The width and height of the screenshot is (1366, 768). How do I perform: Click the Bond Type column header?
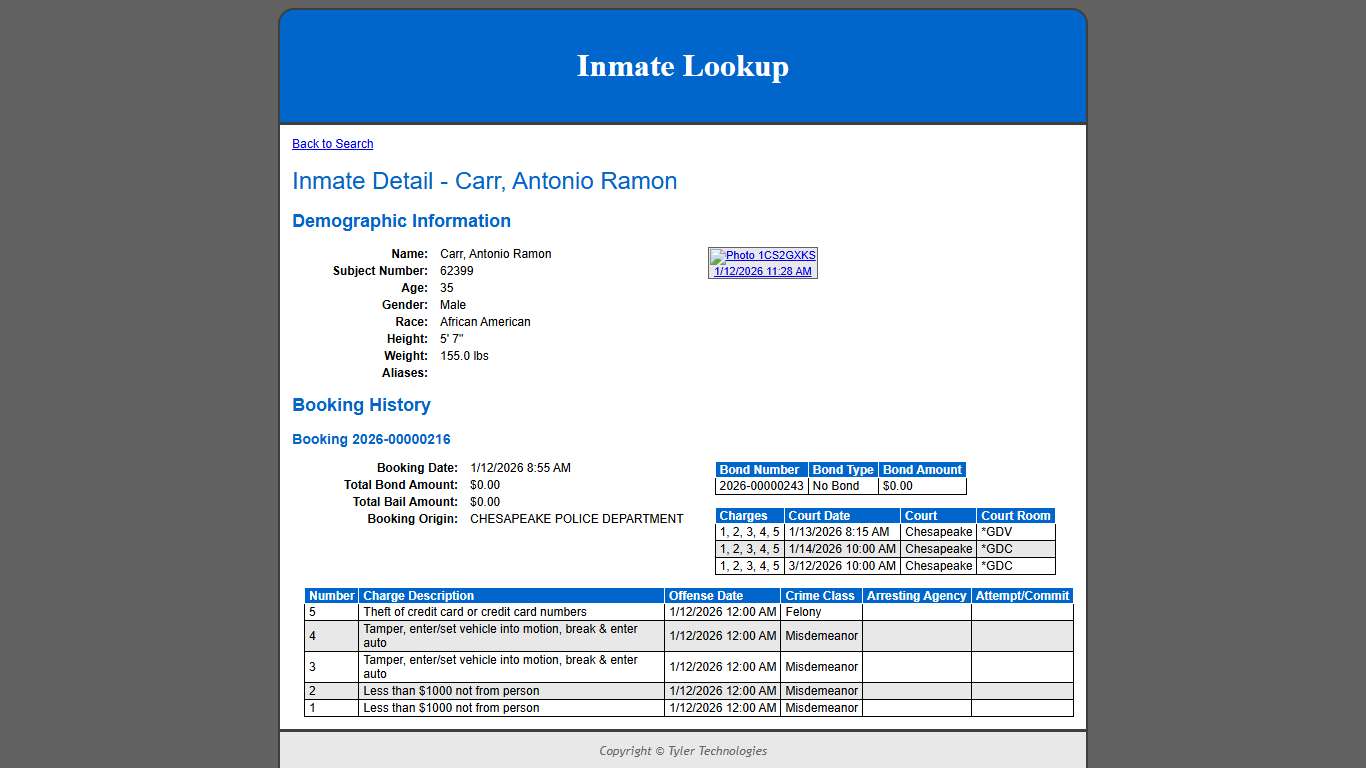pyautogui.click(x=843, y=469)
